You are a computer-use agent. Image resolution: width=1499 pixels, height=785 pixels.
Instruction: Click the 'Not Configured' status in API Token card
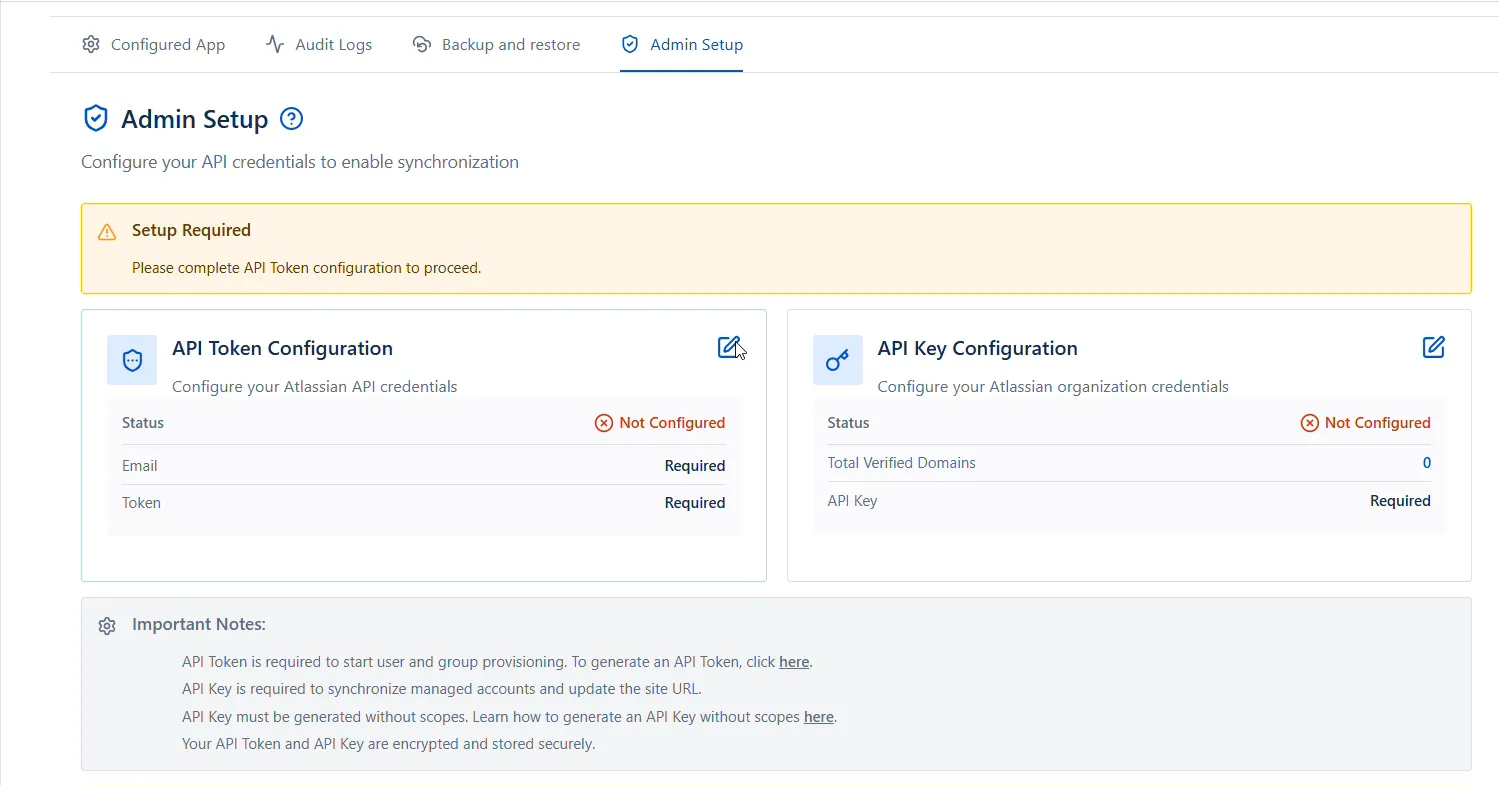coord(672,423)
